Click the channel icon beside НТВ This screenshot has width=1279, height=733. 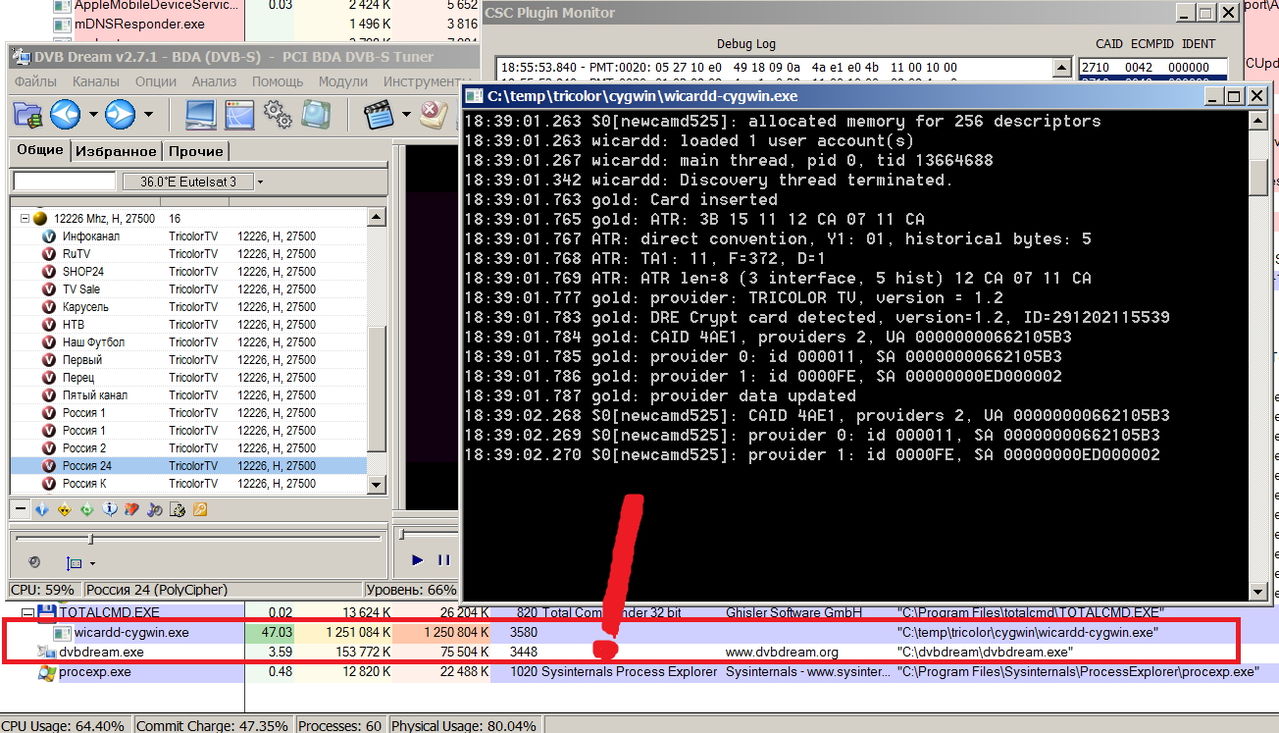pyautogui.click(x=49, y=324)
